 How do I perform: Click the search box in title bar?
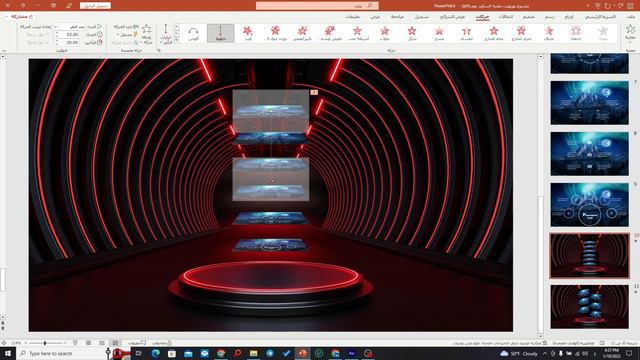317,6
